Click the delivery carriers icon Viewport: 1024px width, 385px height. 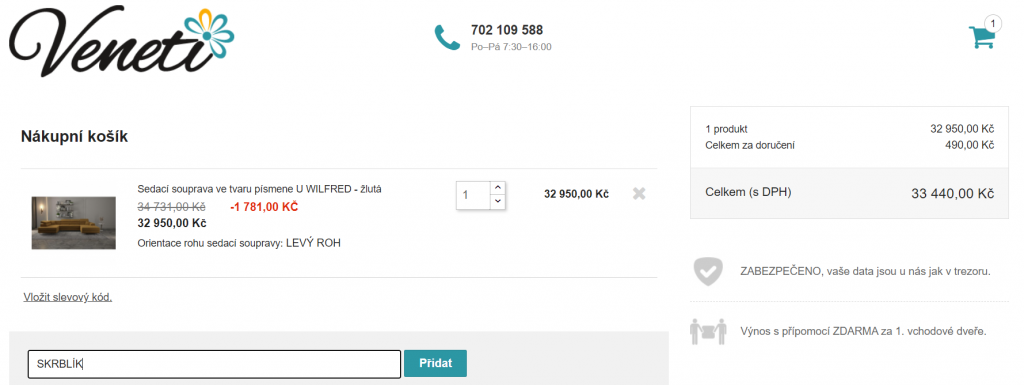tap(707, 331)
